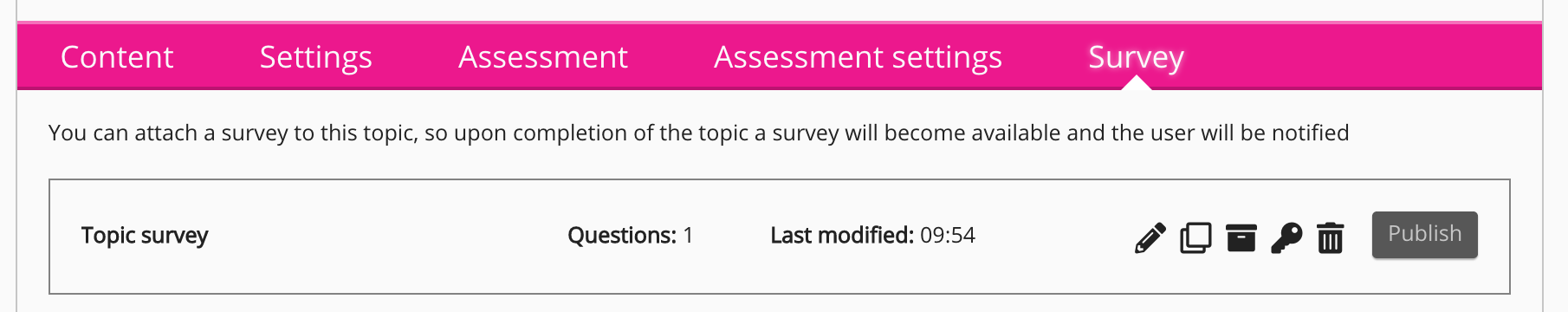Click the Questions label in survey row
This screenshot has width=1568, height=312.
click(621, 236)
